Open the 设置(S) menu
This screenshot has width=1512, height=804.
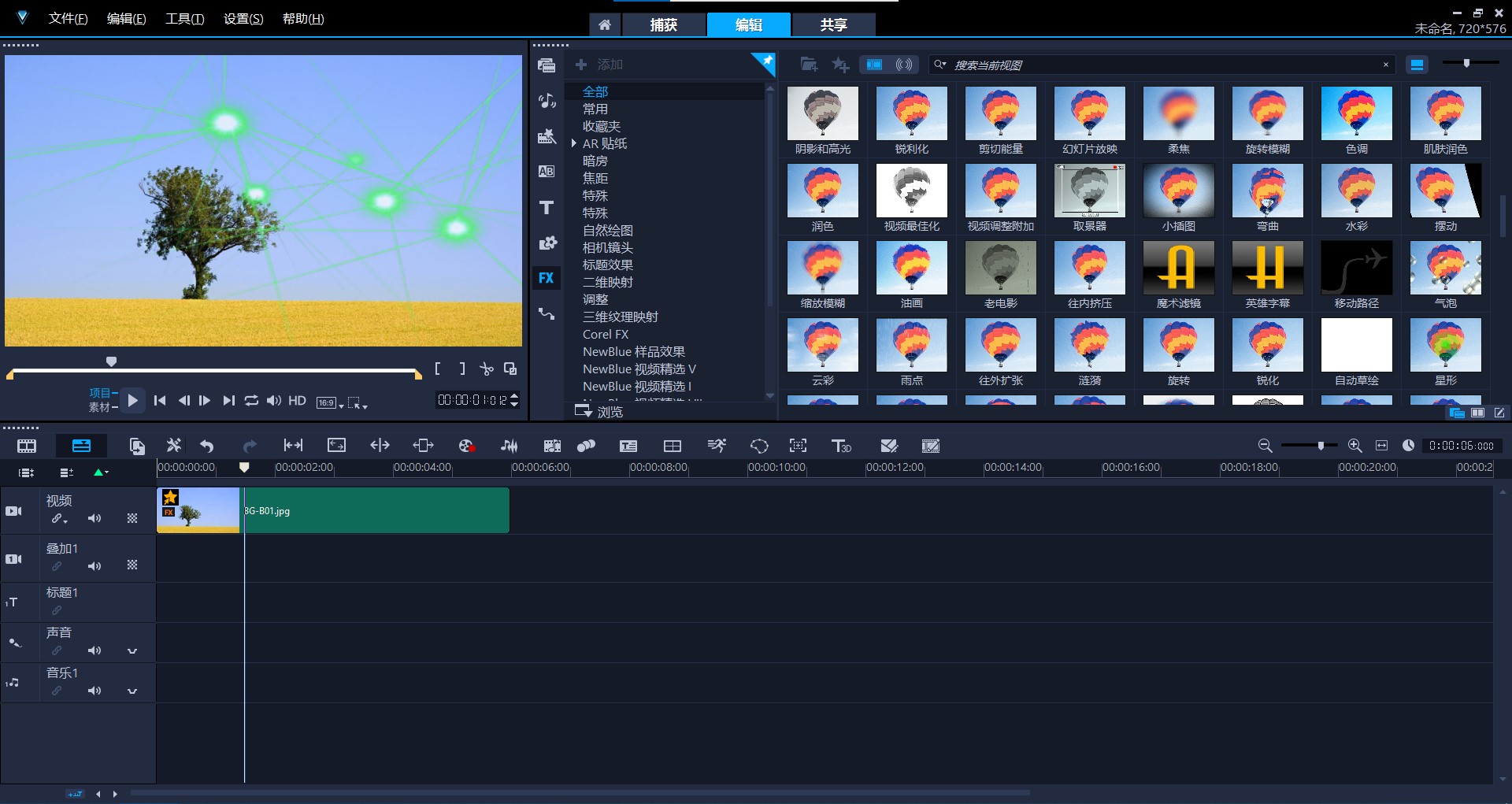point(243,19)
